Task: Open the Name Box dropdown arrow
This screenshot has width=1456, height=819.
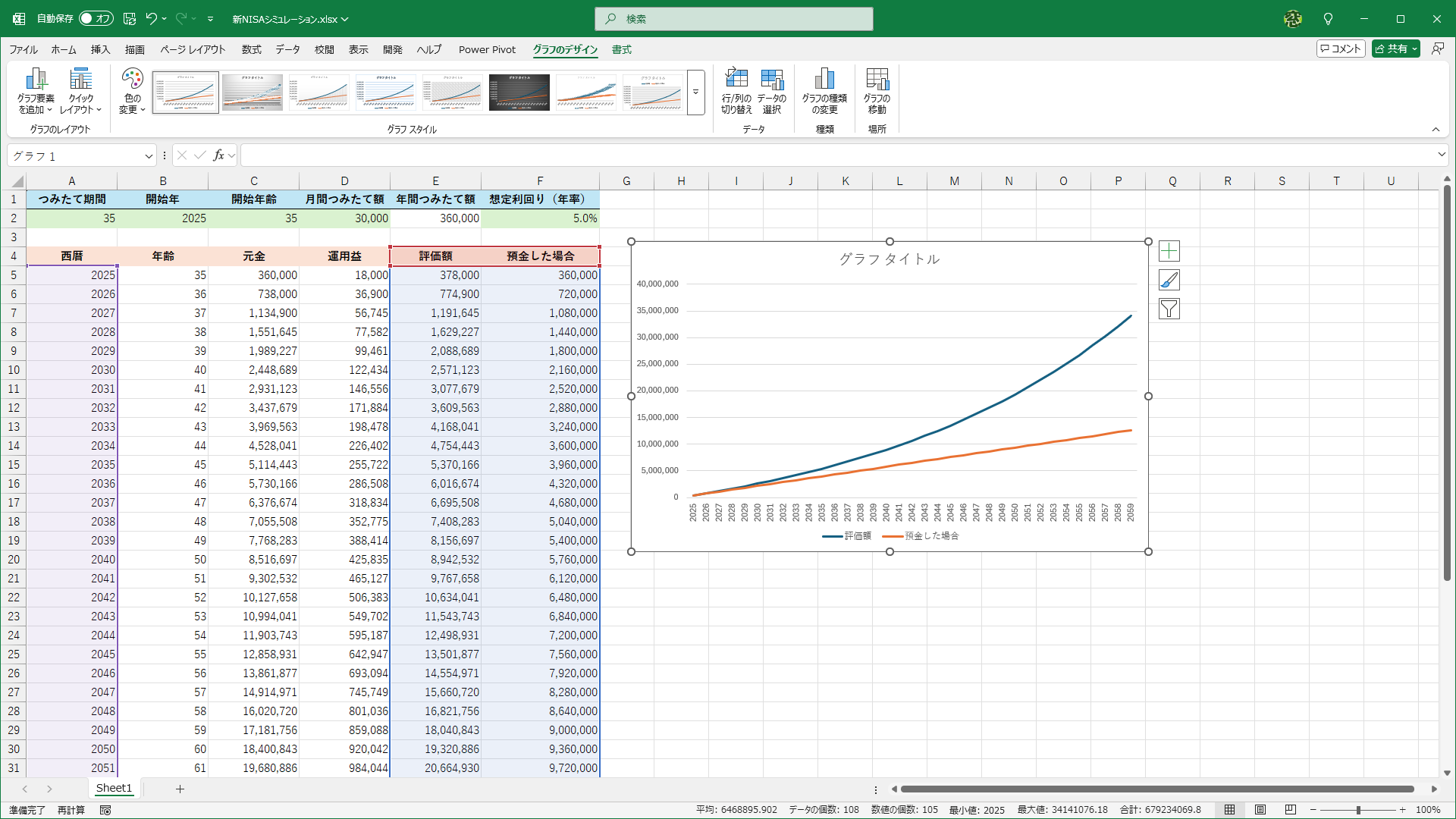Action: pyautogui.click(x=149, y=156)
